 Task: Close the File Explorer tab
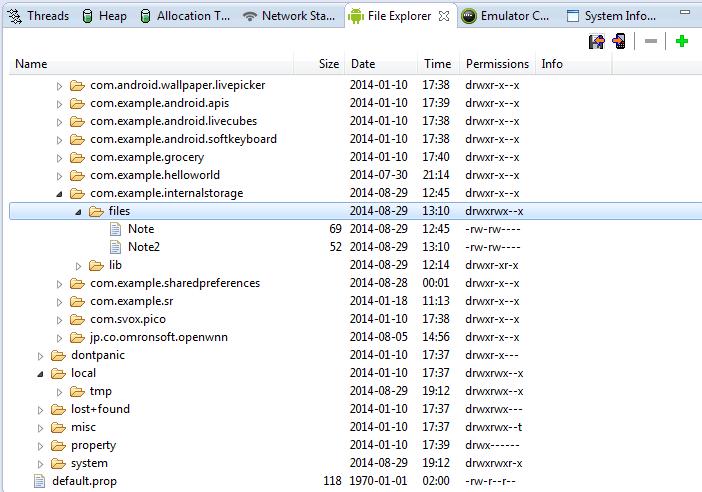(444, 17)
